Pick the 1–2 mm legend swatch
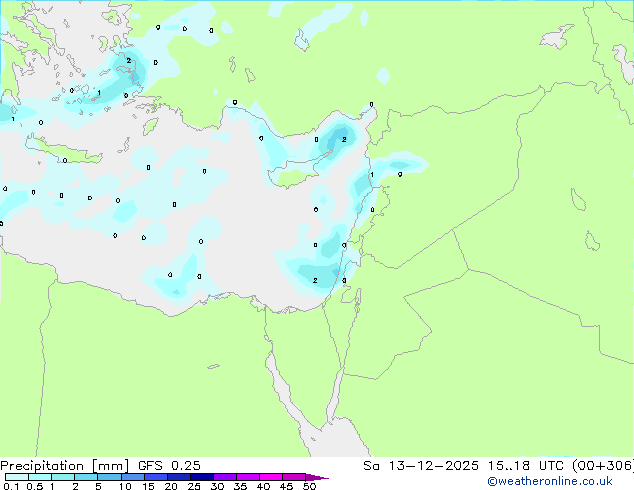 (63, 477)
